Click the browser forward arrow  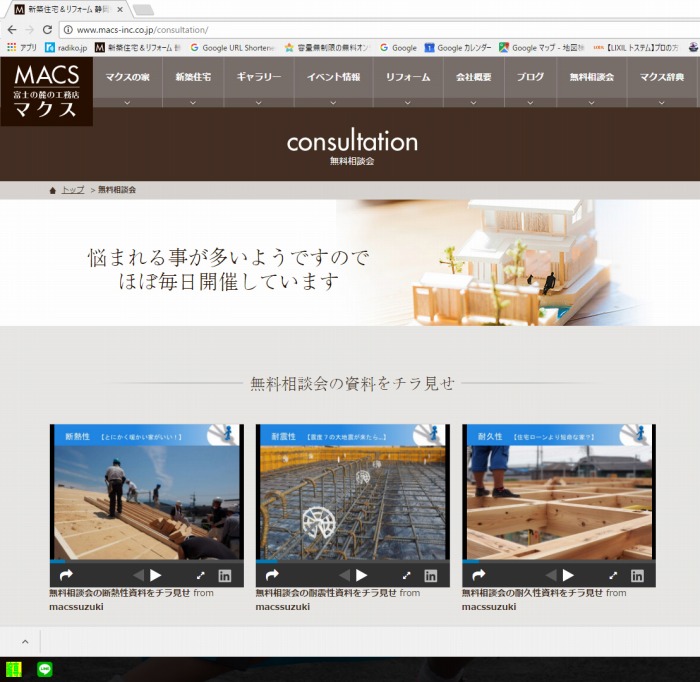pos(30,30)
